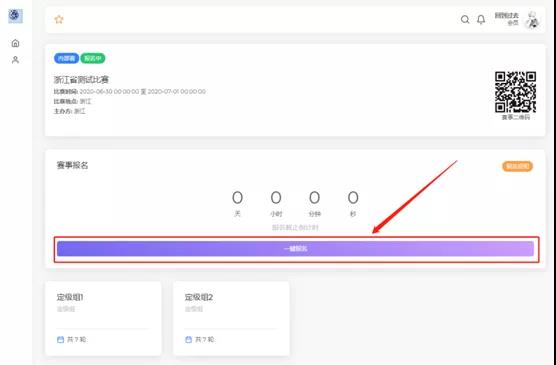
Task: Click the site logo in sidebar
Action: pyautogui.click(x=15, y=16)
